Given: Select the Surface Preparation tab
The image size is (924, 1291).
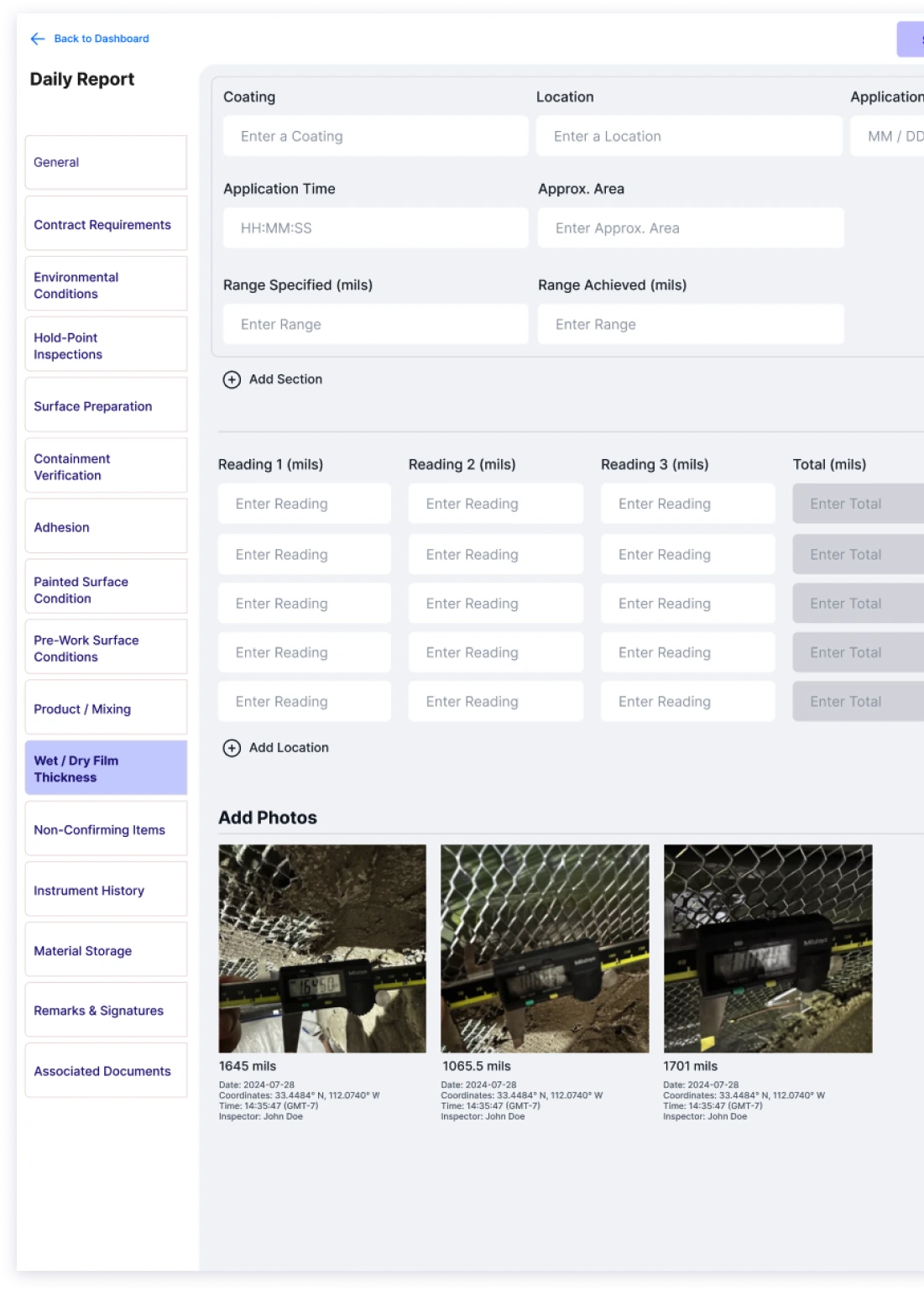Looking at the screenshot, I should [106, 406].
